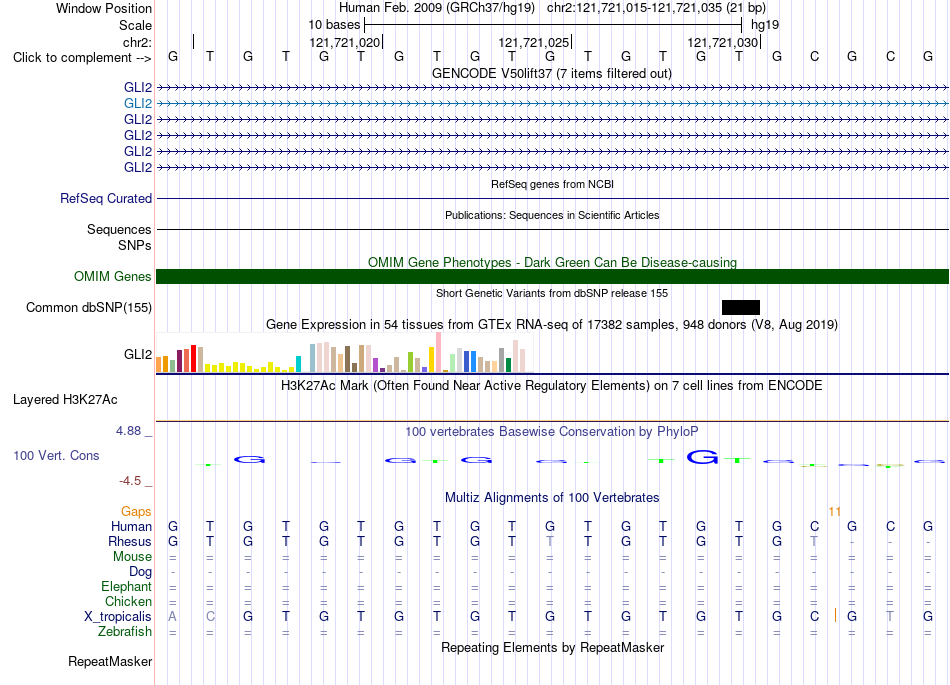The height and width of the screenshot is (685, 950).
Task: Open the 100 Vert. Cons track label
Action: 56,455
